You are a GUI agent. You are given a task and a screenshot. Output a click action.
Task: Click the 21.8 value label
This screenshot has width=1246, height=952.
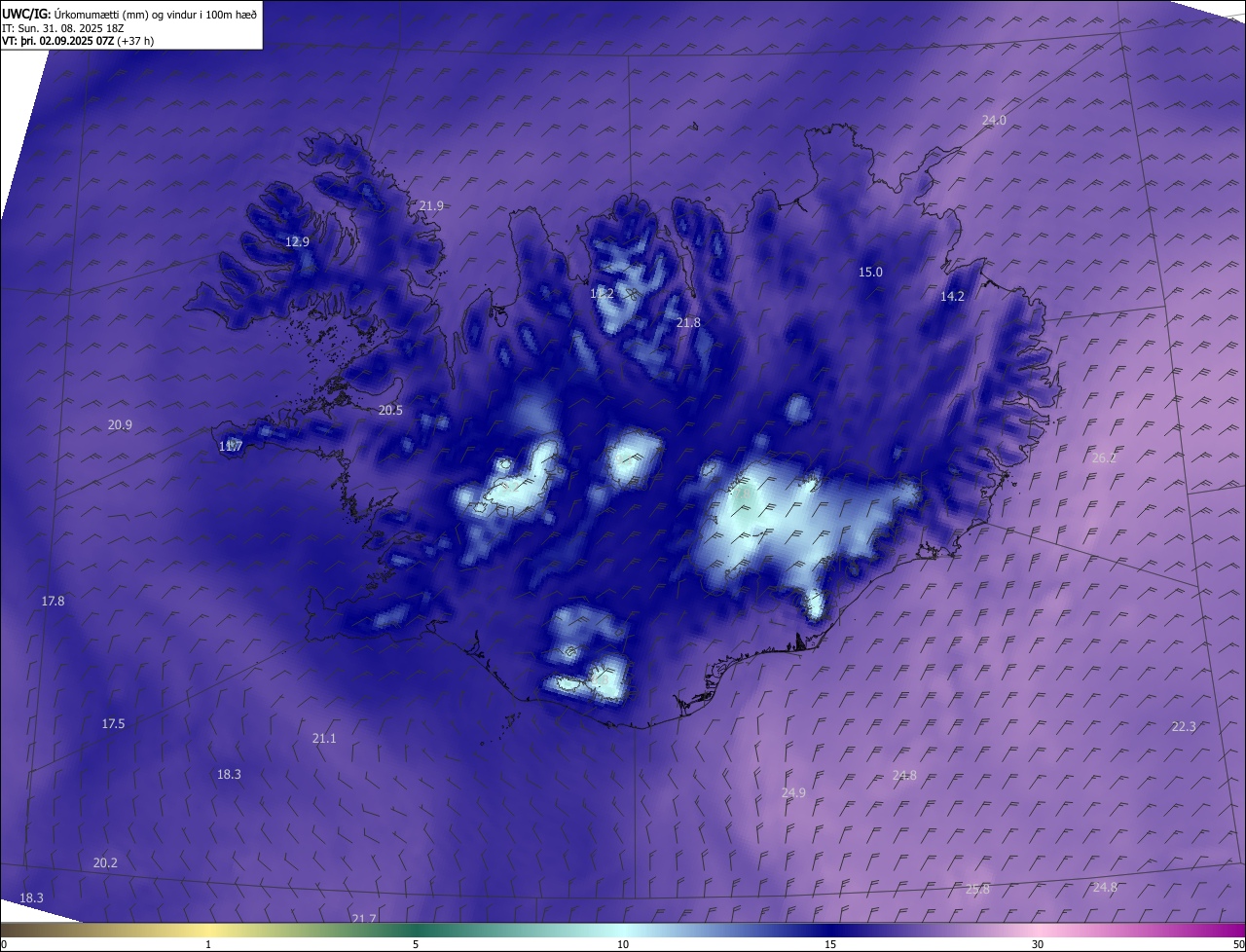(x=688, y=323)
